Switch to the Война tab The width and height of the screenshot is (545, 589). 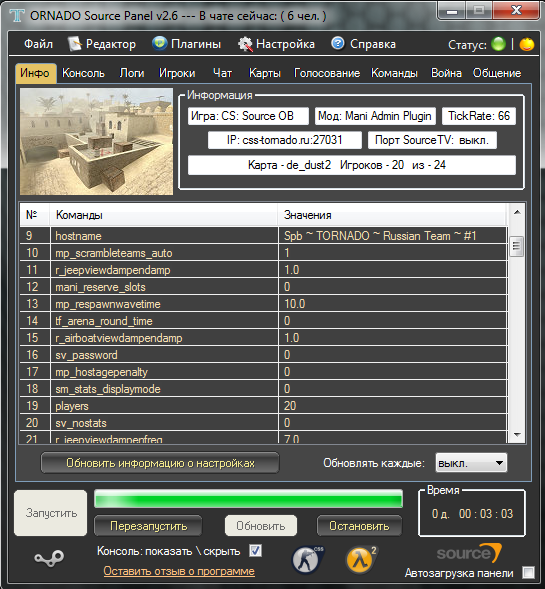coord(446,73)
